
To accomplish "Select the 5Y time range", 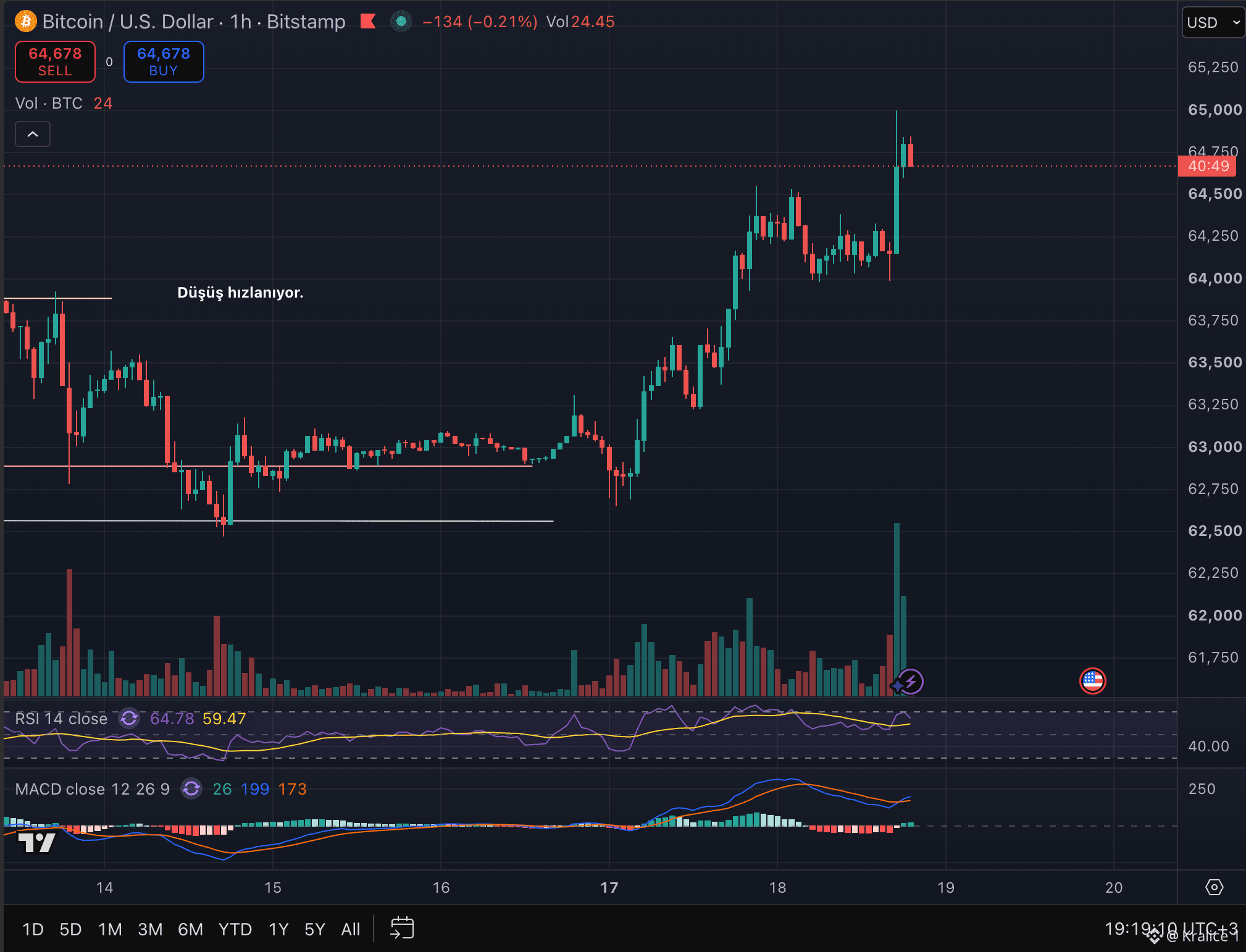I will coord(314,929).
